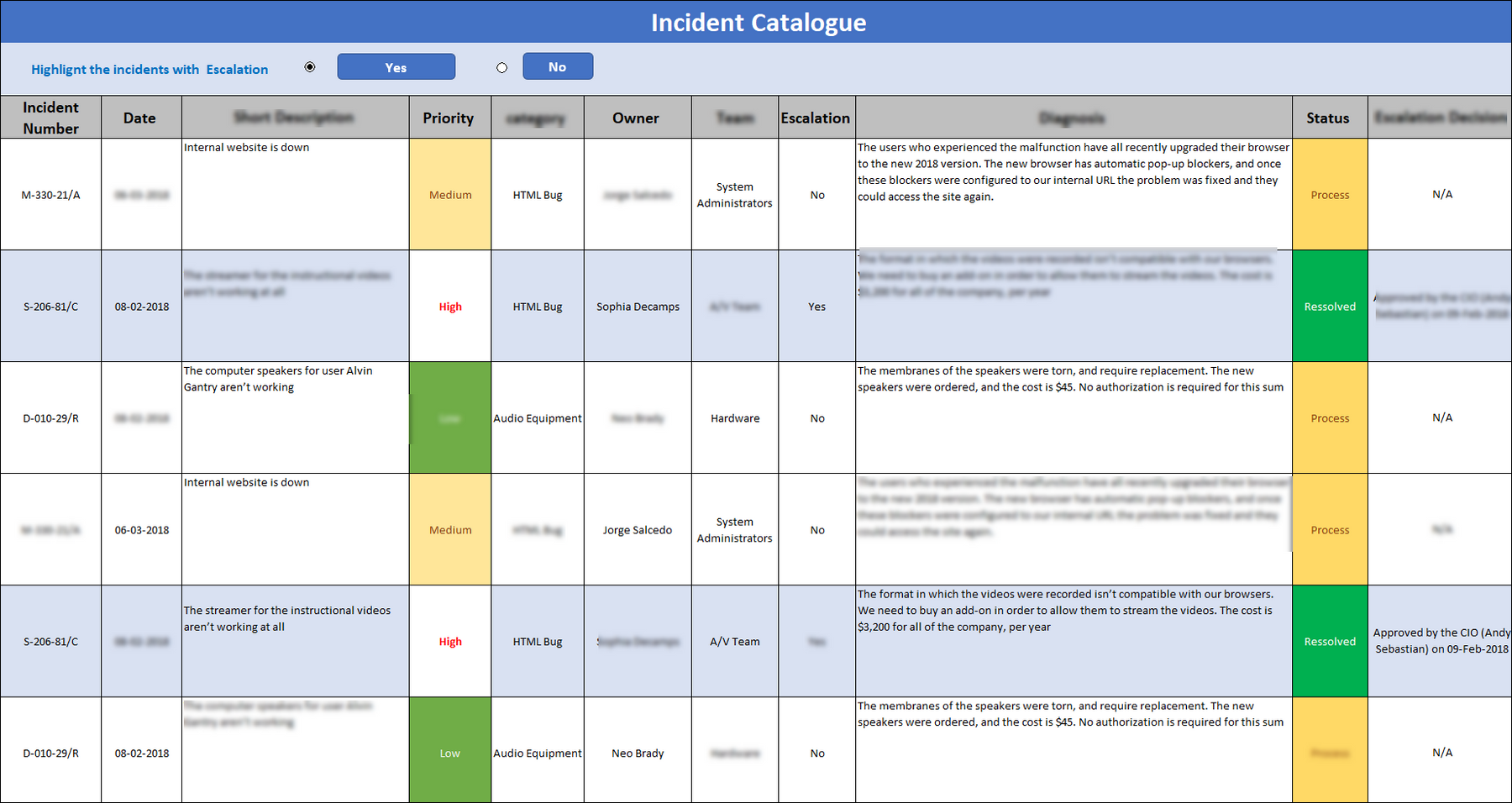Click the 'Highlignt the incidents with Escalation' label
The width and height of the screenshot is (1512, 803).
(150, 69)
